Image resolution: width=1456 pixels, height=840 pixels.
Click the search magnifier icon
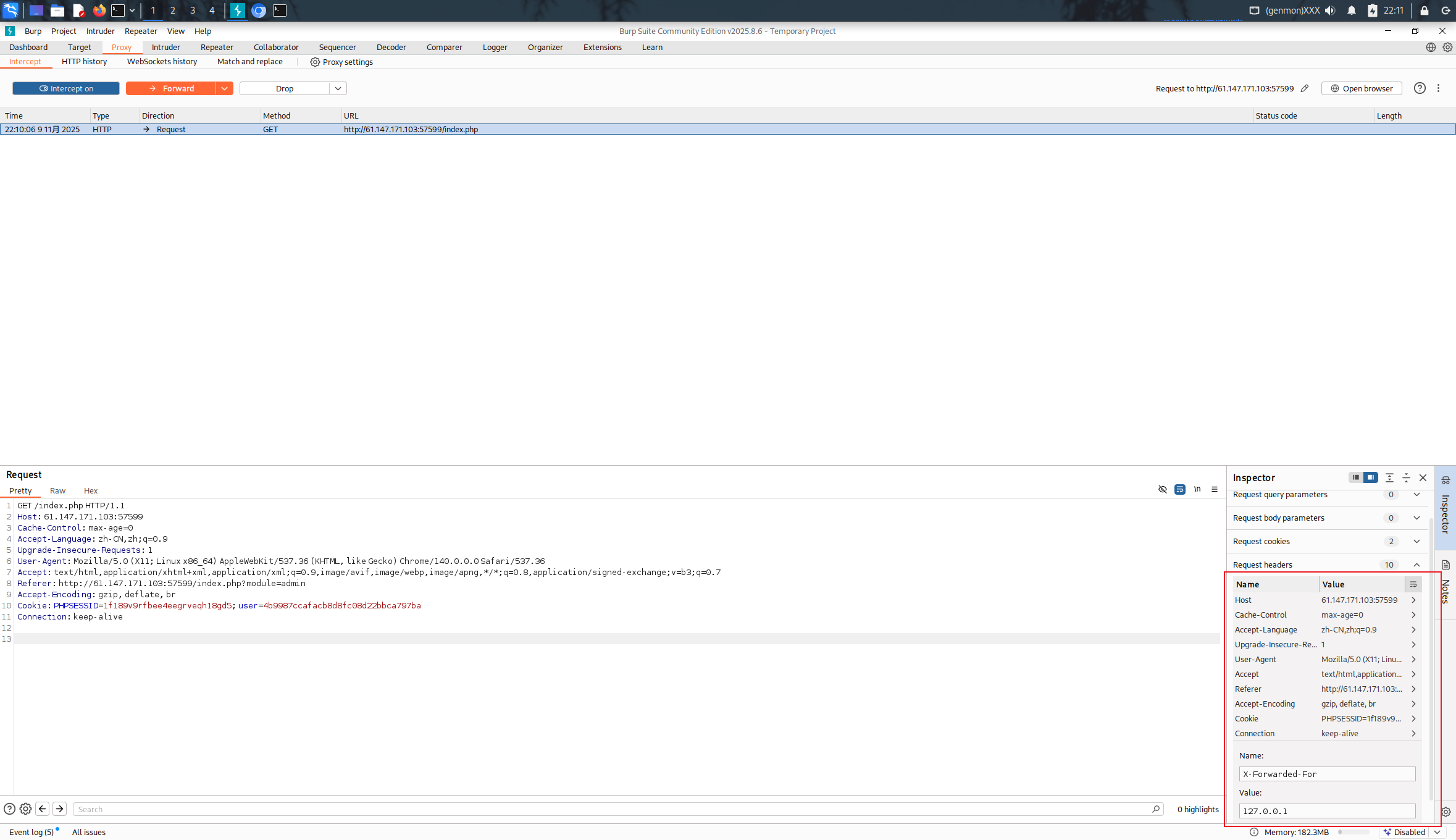point(1155,809)
